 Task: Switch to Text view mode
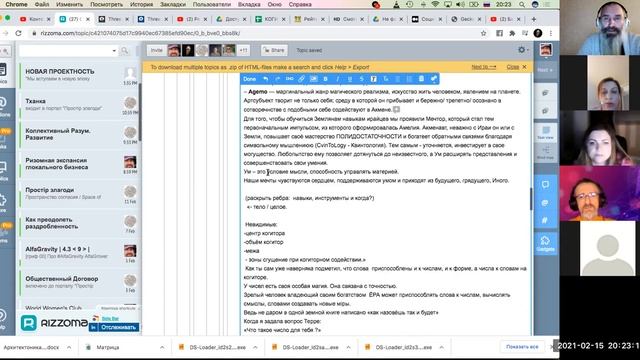[546, 133]
